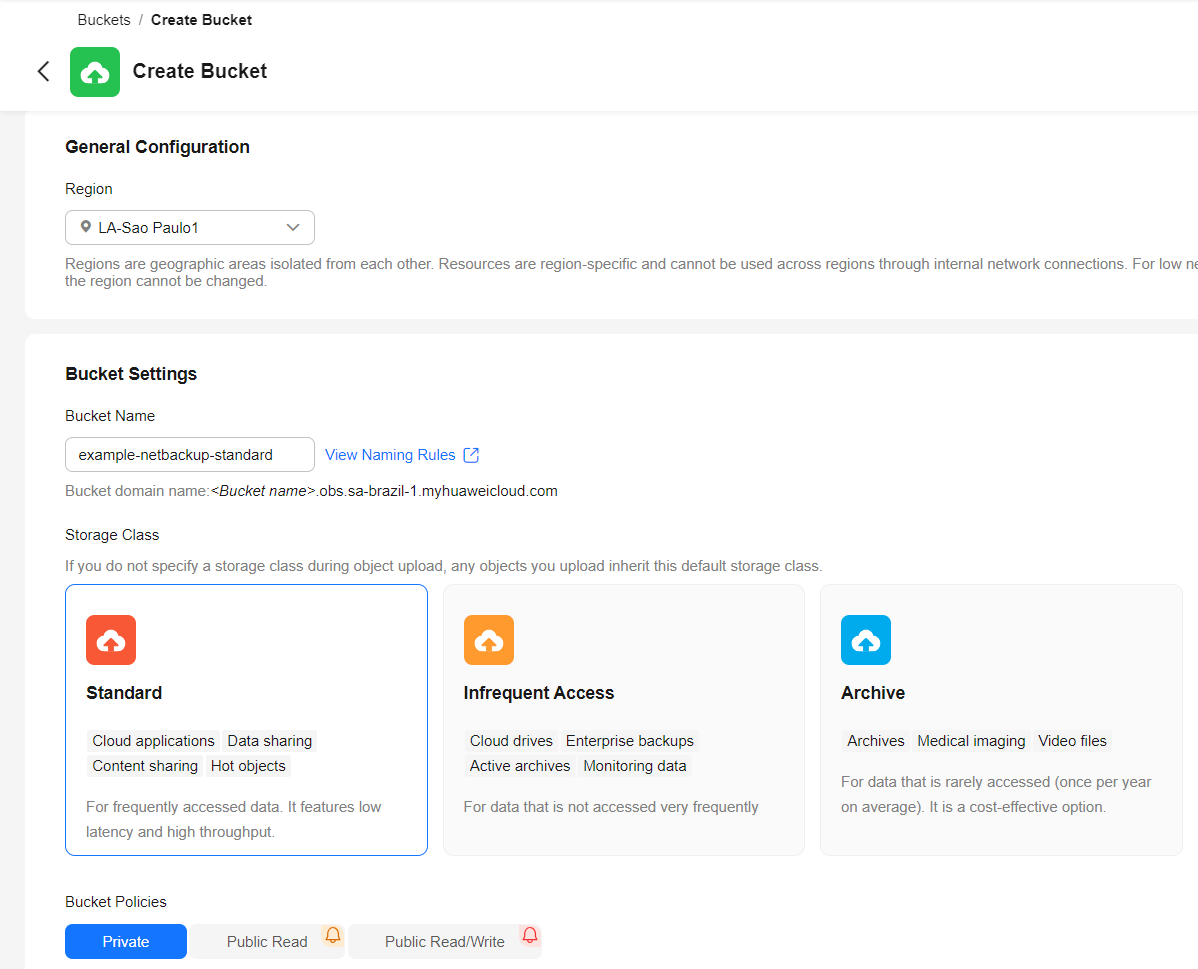The width and height of the screenshot is (1198, 969).
Task: Open the Region dropdown
Action: coord(190,227)
